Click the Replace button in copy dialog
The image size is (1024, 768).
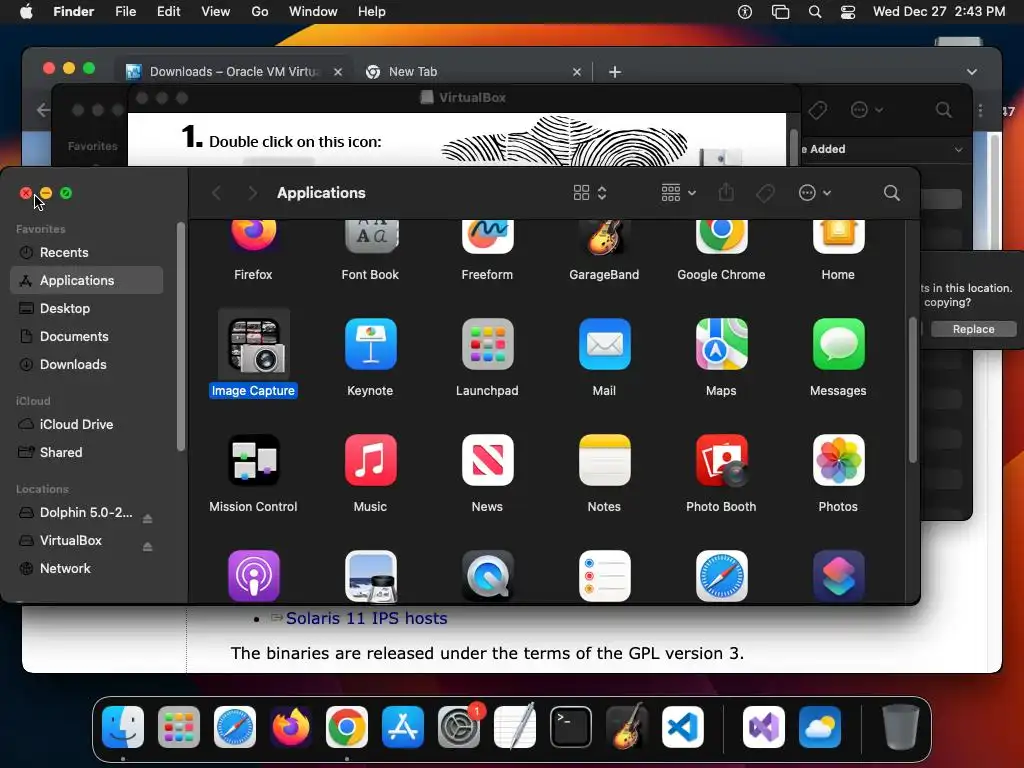click(973, 329)
